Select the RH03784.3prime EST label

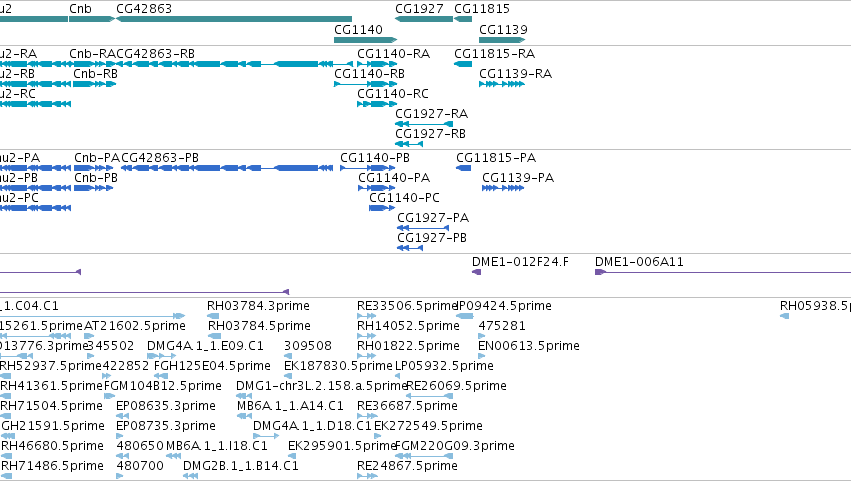(258, 306)
